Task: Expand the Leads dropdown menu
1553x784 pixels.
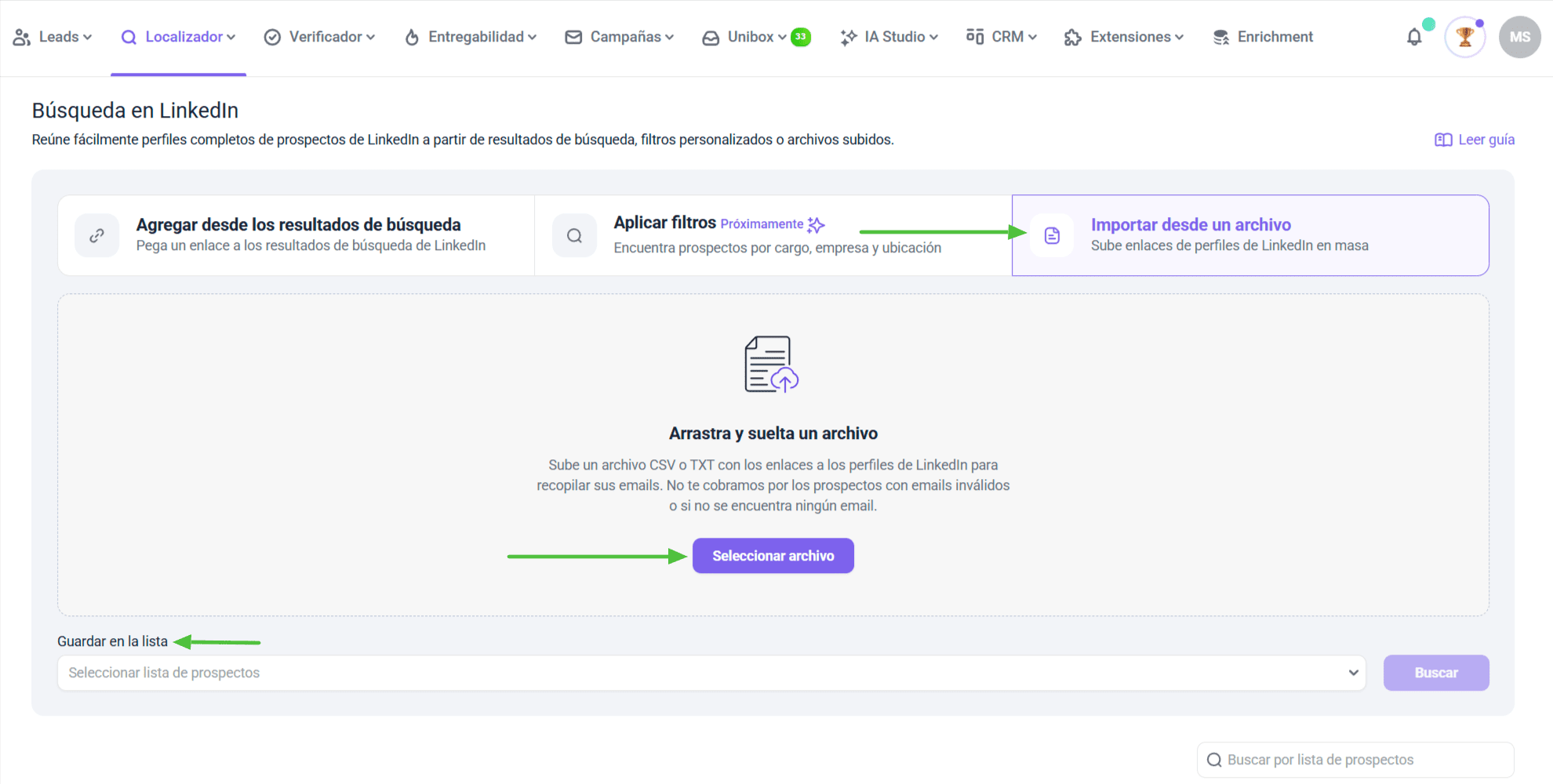Action: [53, 37]
